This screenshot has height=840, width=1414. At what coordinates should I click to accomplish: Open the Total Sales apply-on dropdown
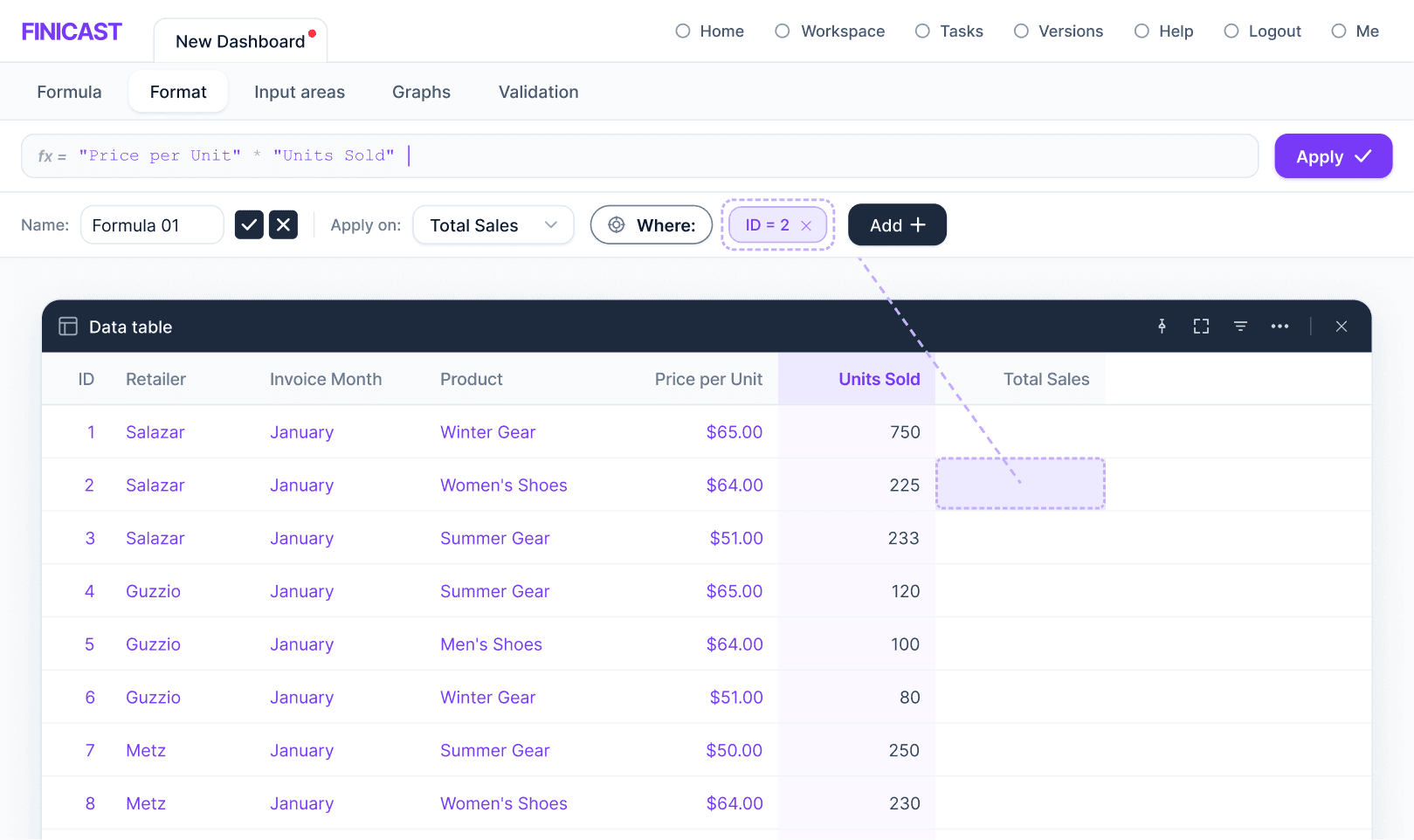[493, 225]
